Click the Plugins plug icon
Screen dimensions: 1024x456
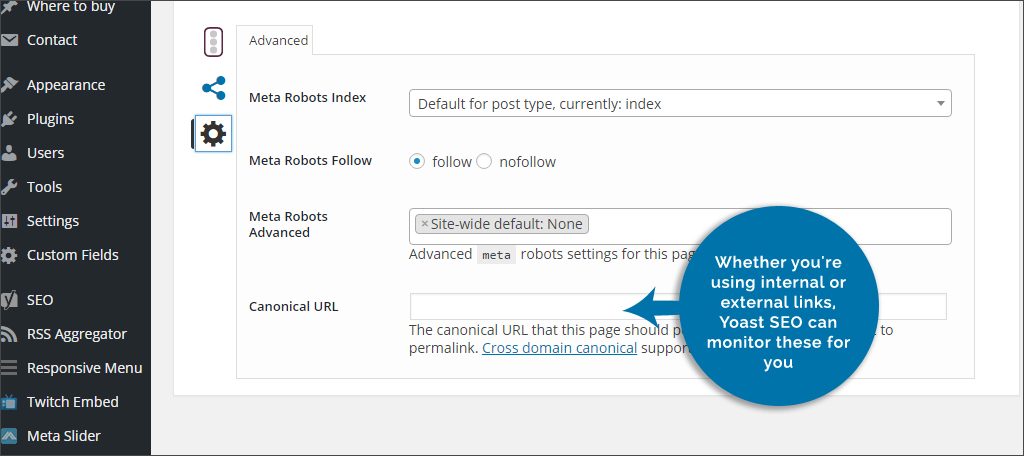click(x=10, y=119)
